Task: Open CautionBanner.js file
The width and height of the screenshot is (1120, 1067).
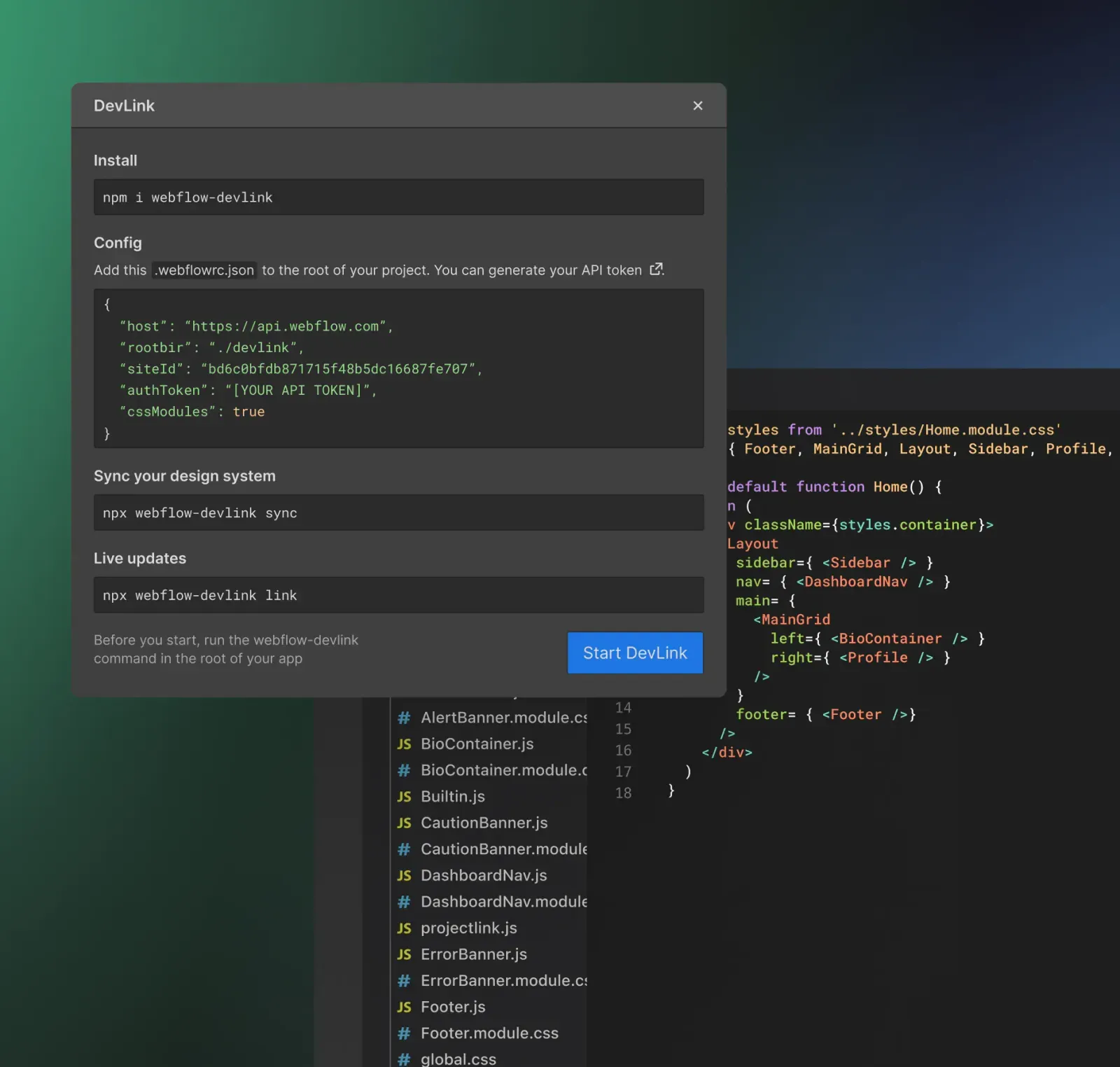Action: (x=484, y=823)
